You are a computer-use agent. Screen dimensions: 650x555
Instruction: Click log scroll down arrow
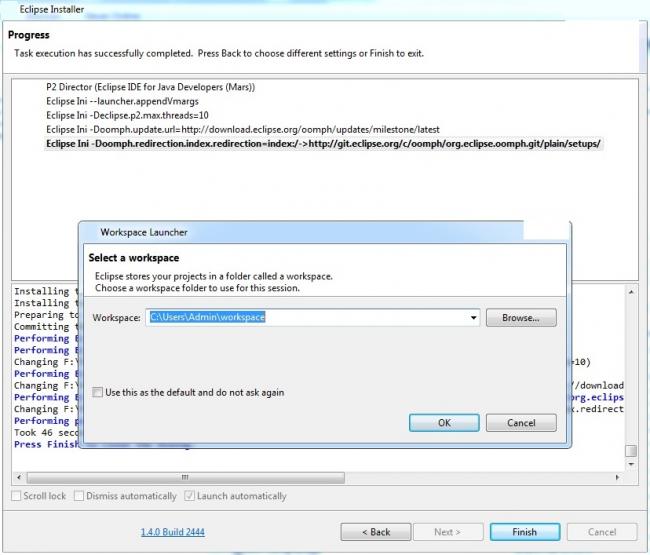coord(631,464)
